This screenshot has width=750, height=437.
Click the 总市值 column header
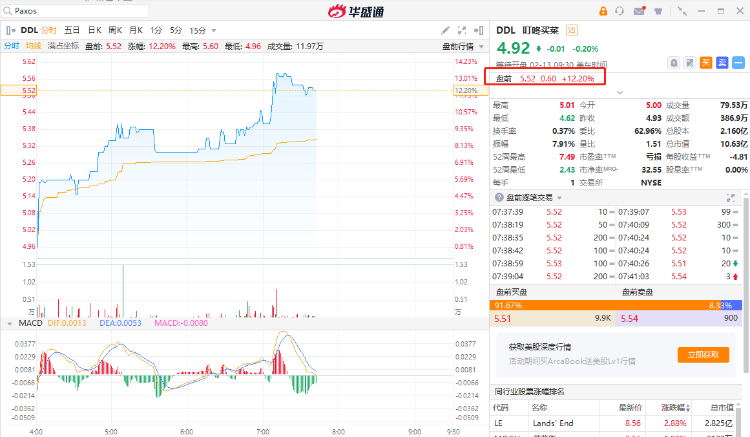[x=722, y=408]
